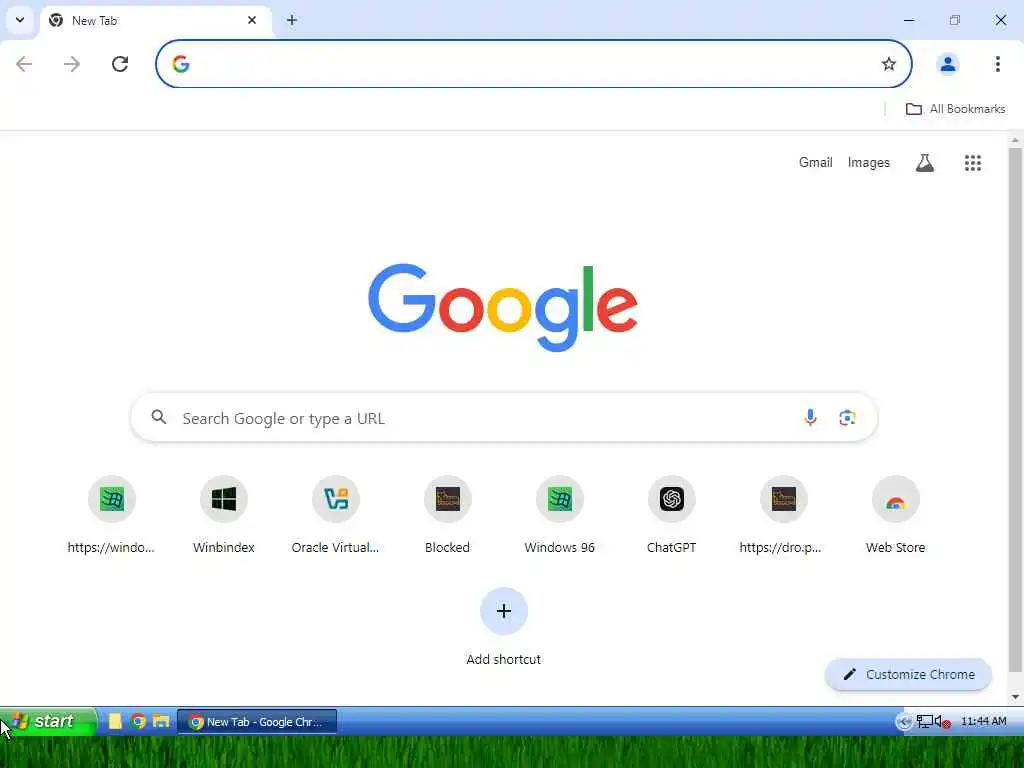Open the Oracle Virtual... shortcut
This screenshot has width=1024, height=768.
[336, 515]
